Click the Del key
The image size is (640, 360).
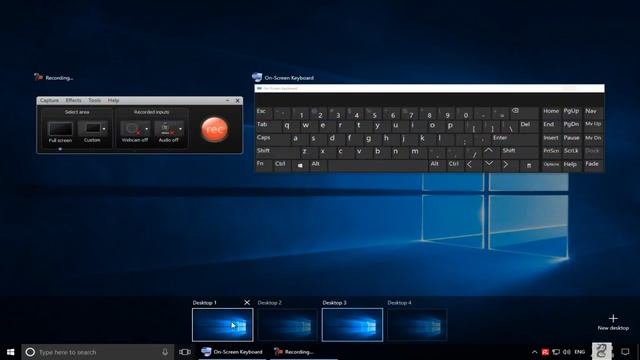[529, 126]
